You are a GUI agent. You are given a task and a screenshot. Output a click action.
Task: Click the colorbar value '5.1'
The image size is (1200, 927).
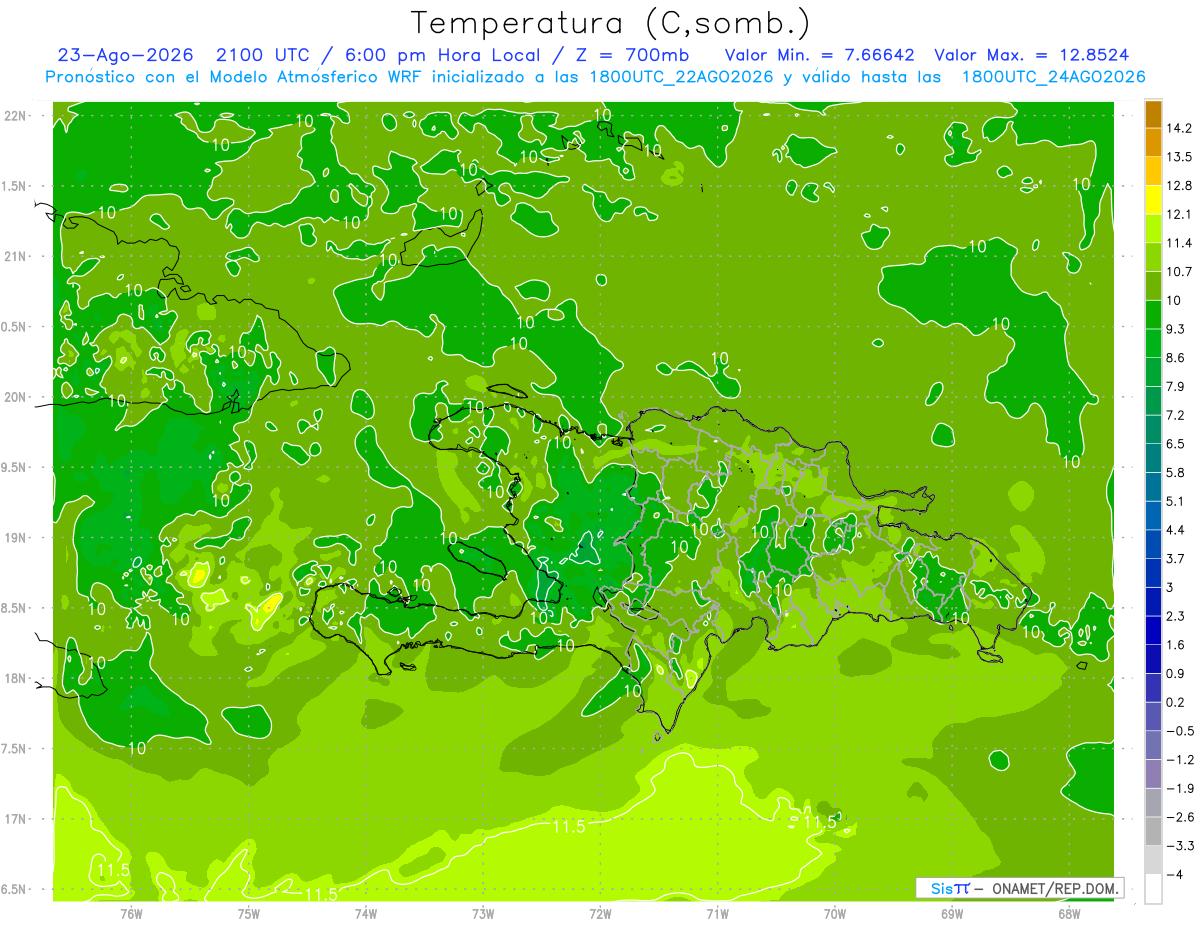click(1175, 501)
